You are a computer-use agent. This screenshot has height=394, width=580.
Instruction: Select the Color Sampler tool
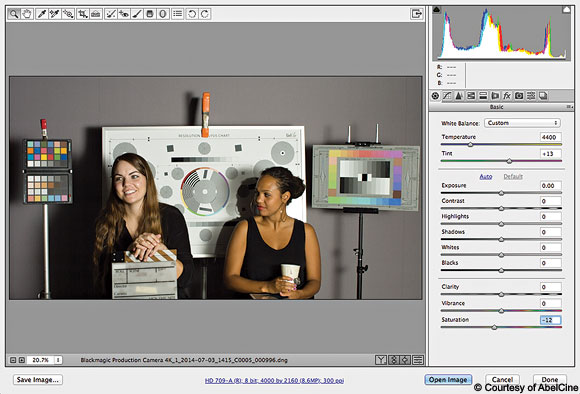coord(55,14)
